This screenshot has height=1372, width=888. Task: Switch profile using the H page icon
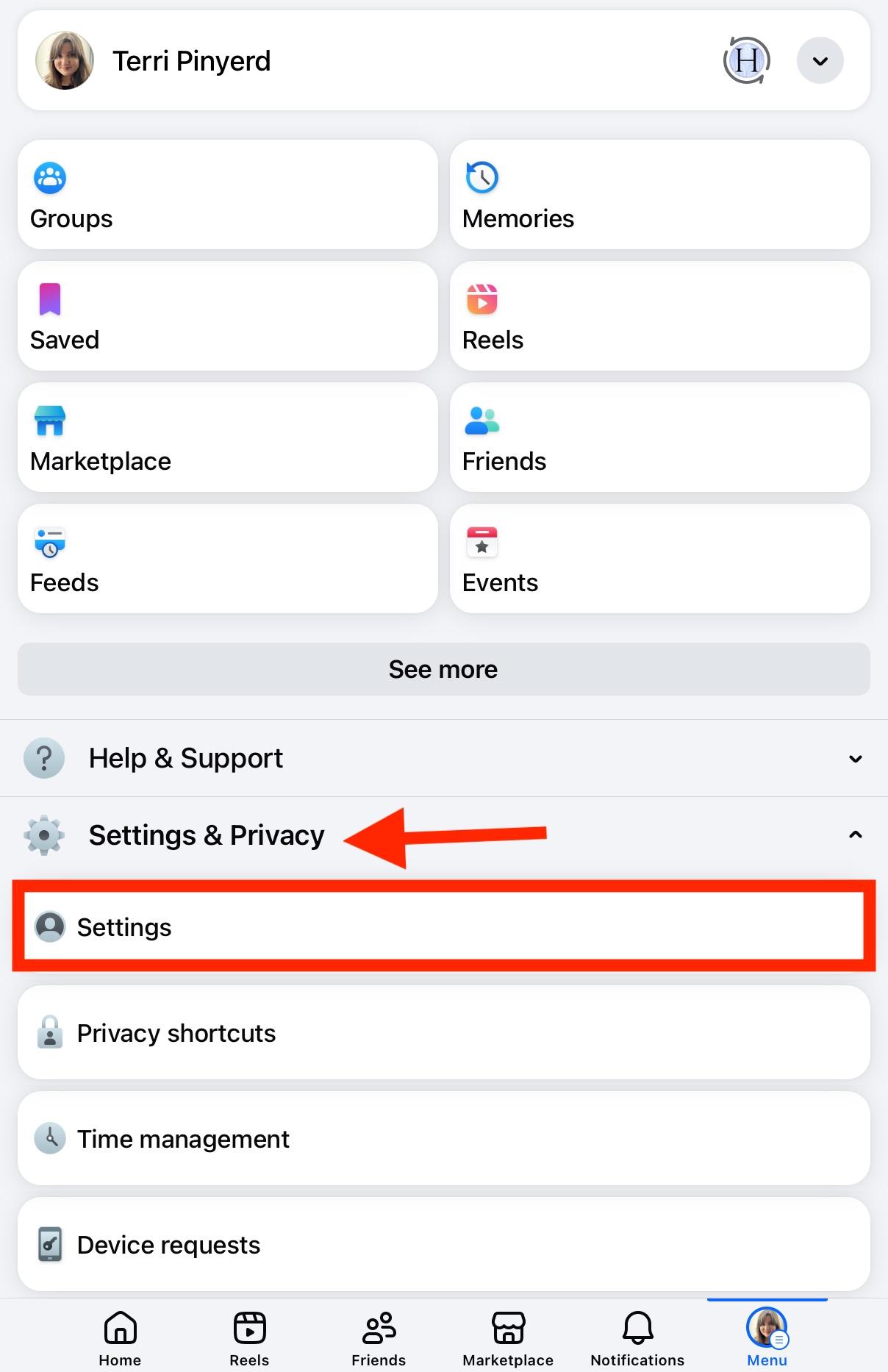pyautogui.click(x=746, y=60)
